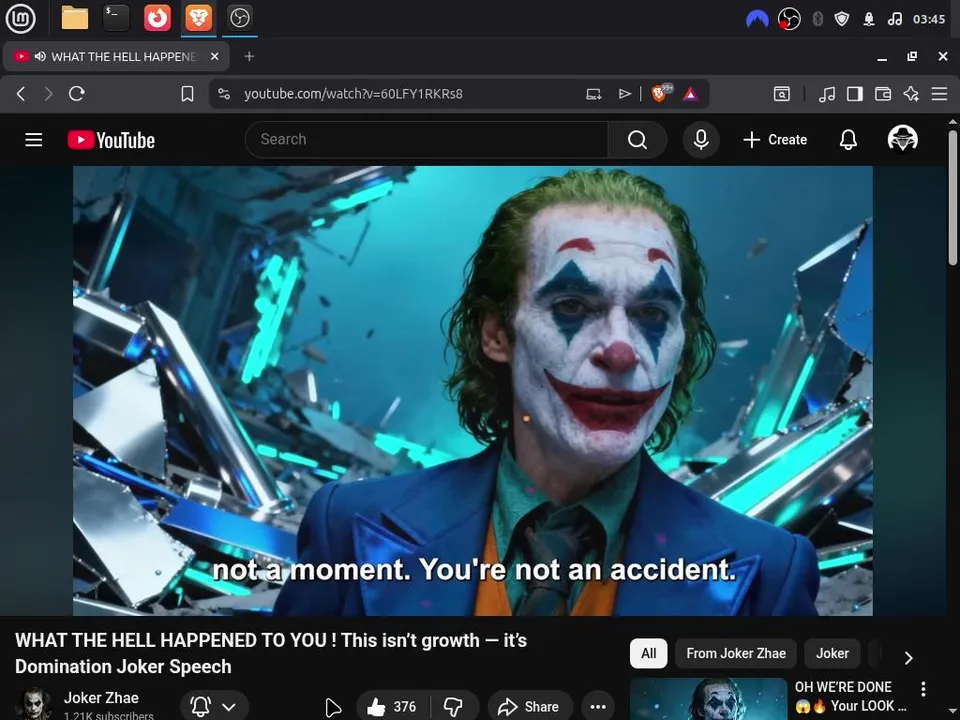Open the Brave Wallet icon

point(883,94)
